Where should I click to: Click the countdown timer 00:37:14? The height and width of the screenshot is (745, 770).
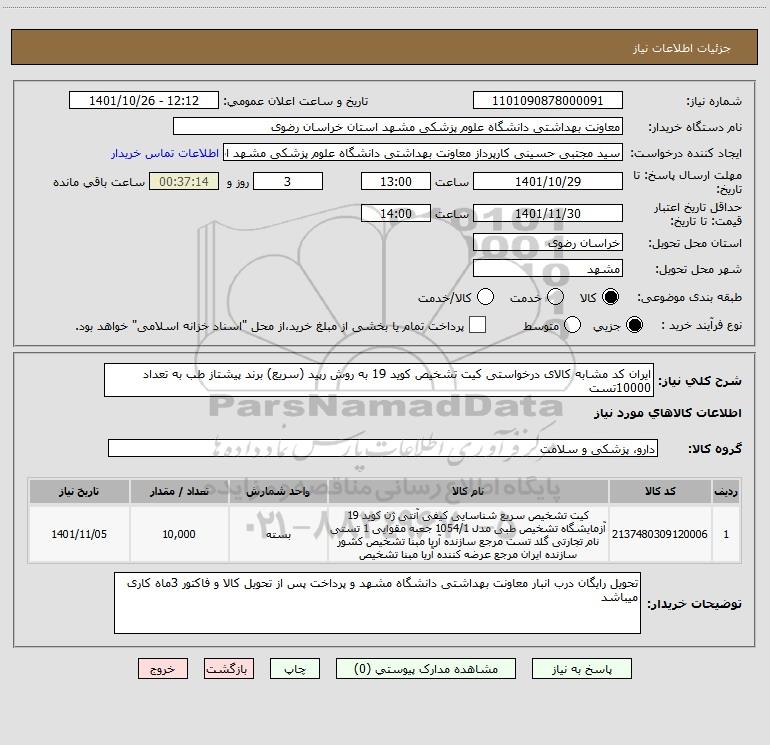click(184, 181)
